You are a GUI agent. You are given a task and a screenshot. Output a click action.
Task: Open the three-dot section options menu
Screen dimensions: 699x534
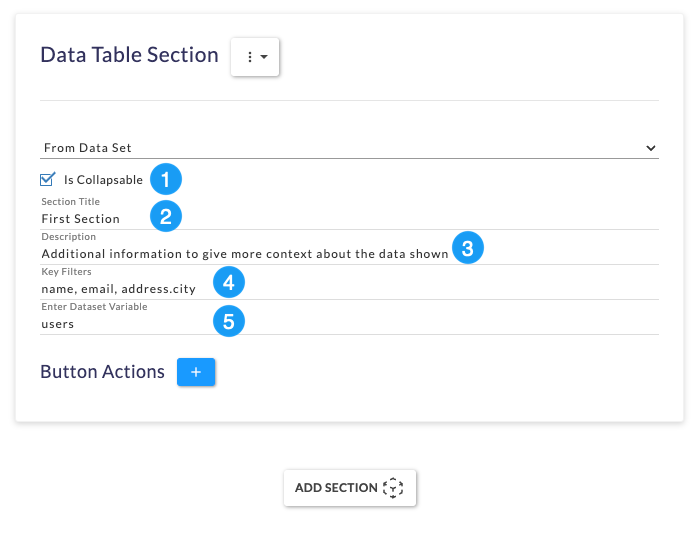255,57
